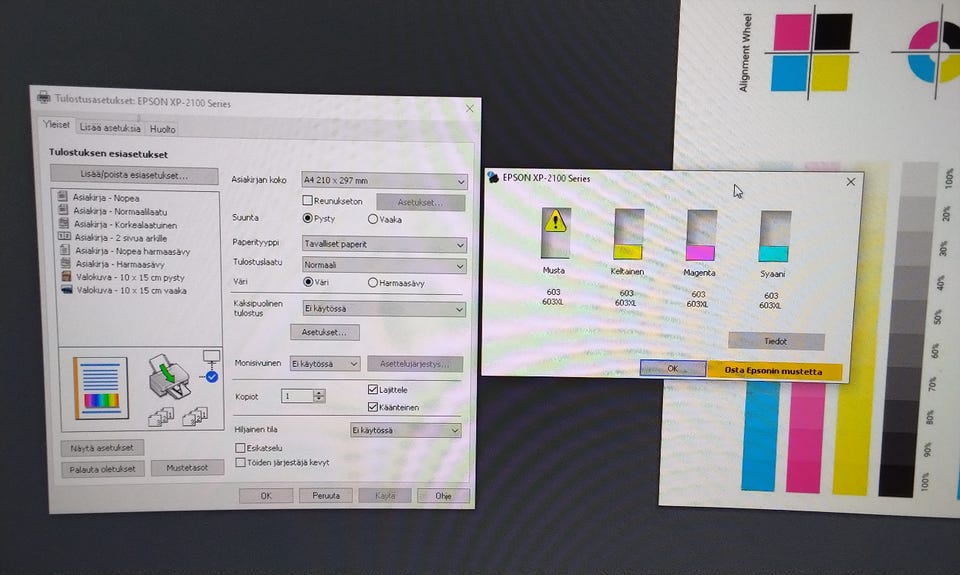960x575 pixels.
Task: Click OK in the ink status window
Action: coord(673,369)
